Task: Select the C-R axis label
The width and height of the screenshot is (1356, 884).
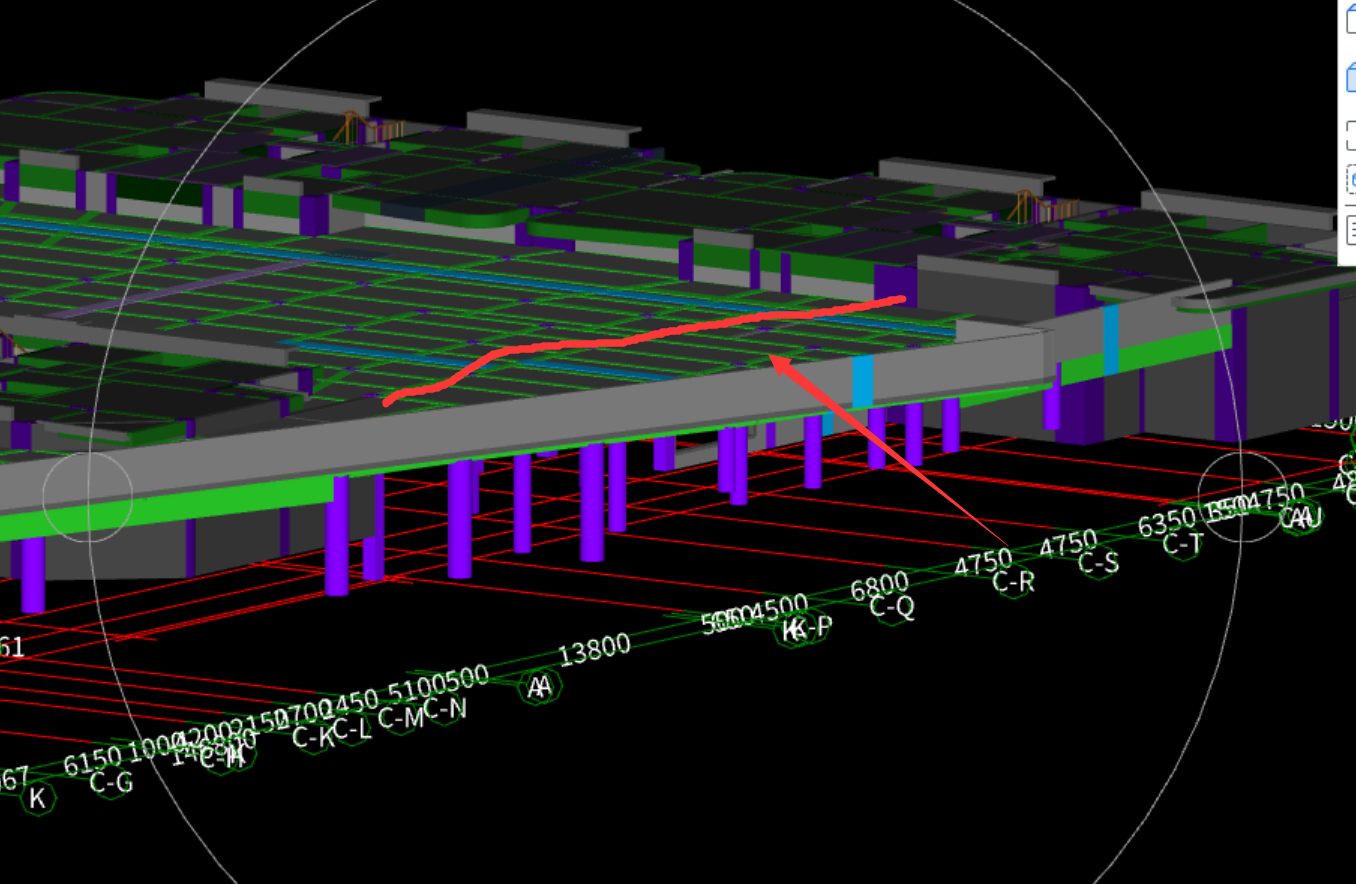Action: point(1013,582)
